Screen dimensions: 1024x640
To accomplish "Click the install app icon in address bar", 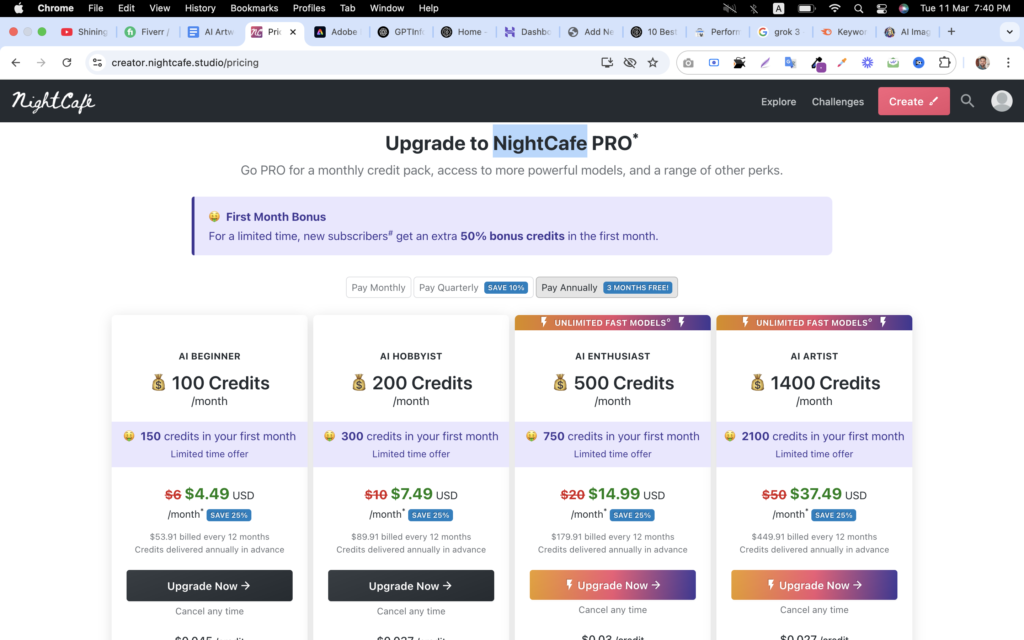I will [x=607, y=63].
